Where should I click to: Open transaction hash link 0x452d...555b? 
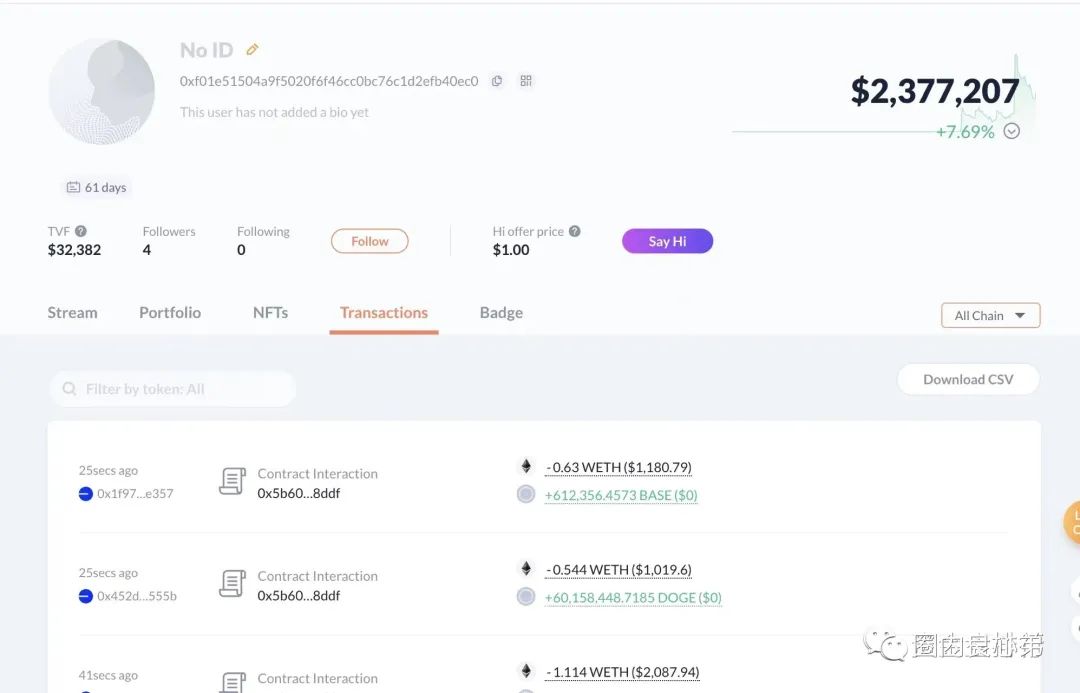tap(137, 596)
